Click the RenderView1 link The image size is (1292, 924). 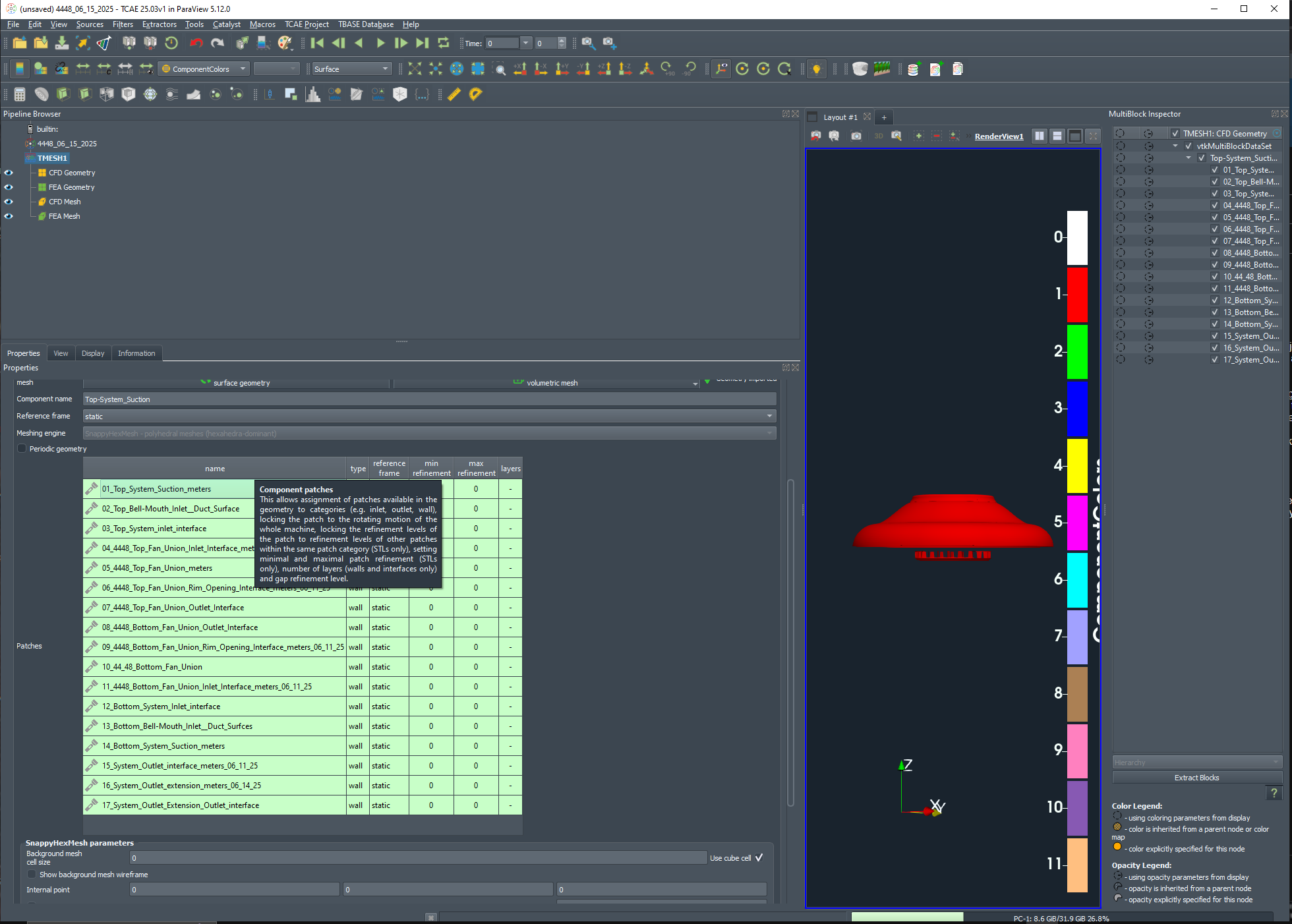tap(999, 136)
